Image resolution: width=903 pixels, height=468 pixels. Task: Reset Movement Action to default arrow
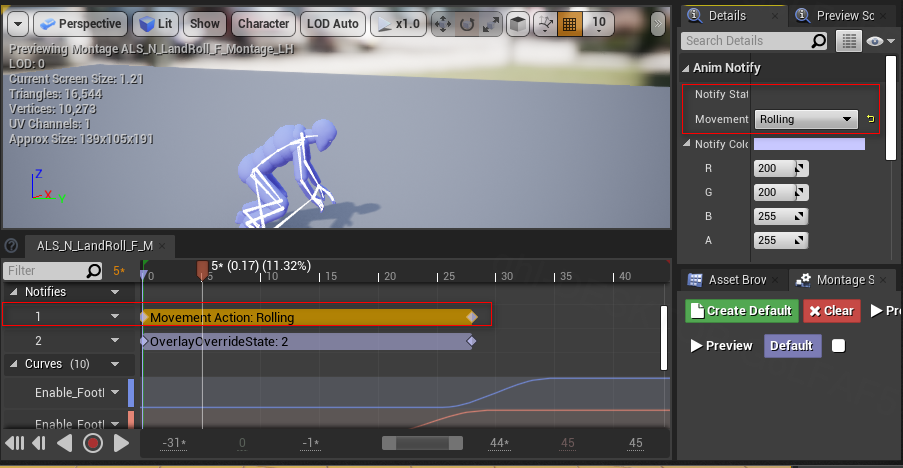[870, 120]
